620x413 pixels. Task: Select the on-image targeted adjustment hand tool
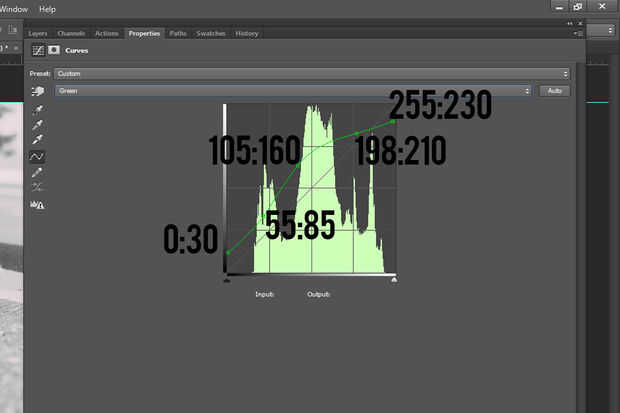[x=38, y=91]
